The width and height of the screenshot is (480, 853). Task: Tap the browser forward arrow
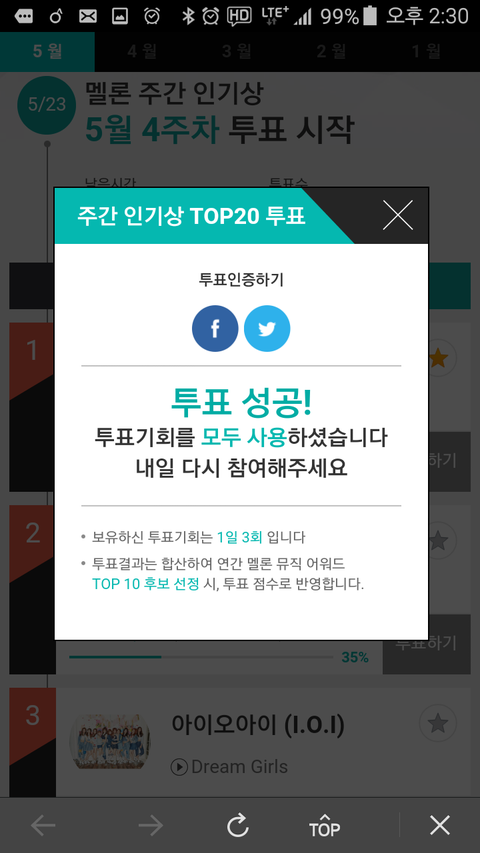pyautogui.click(x=151, y=825)
